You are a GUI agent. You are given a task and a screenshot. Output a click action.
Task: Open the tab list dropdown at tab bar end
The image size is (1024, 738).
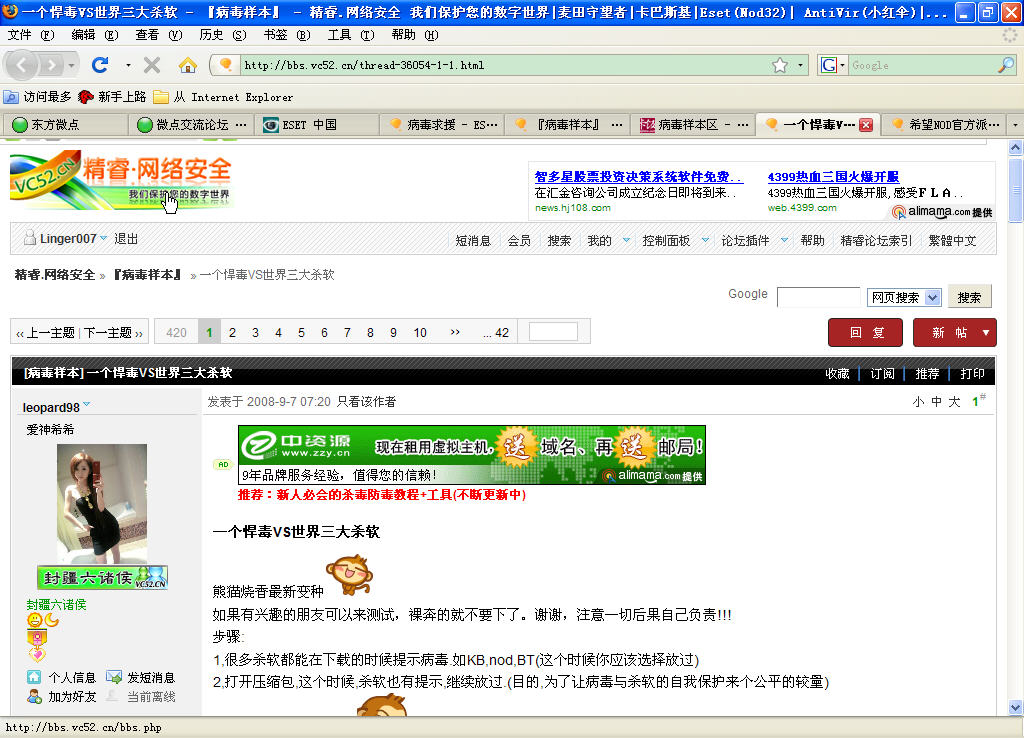[1015, 125]
